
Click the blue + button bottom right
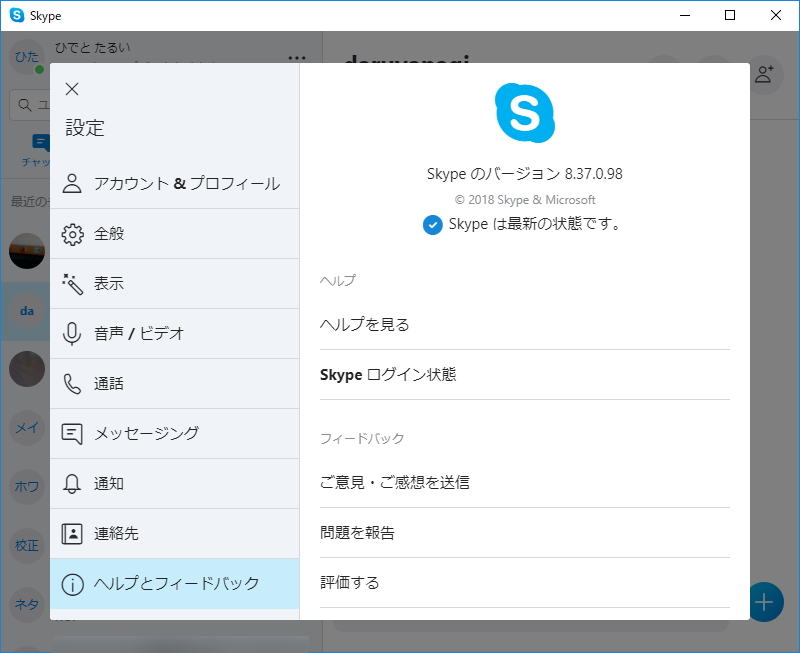pyautogui.click(x=764, y=602)
